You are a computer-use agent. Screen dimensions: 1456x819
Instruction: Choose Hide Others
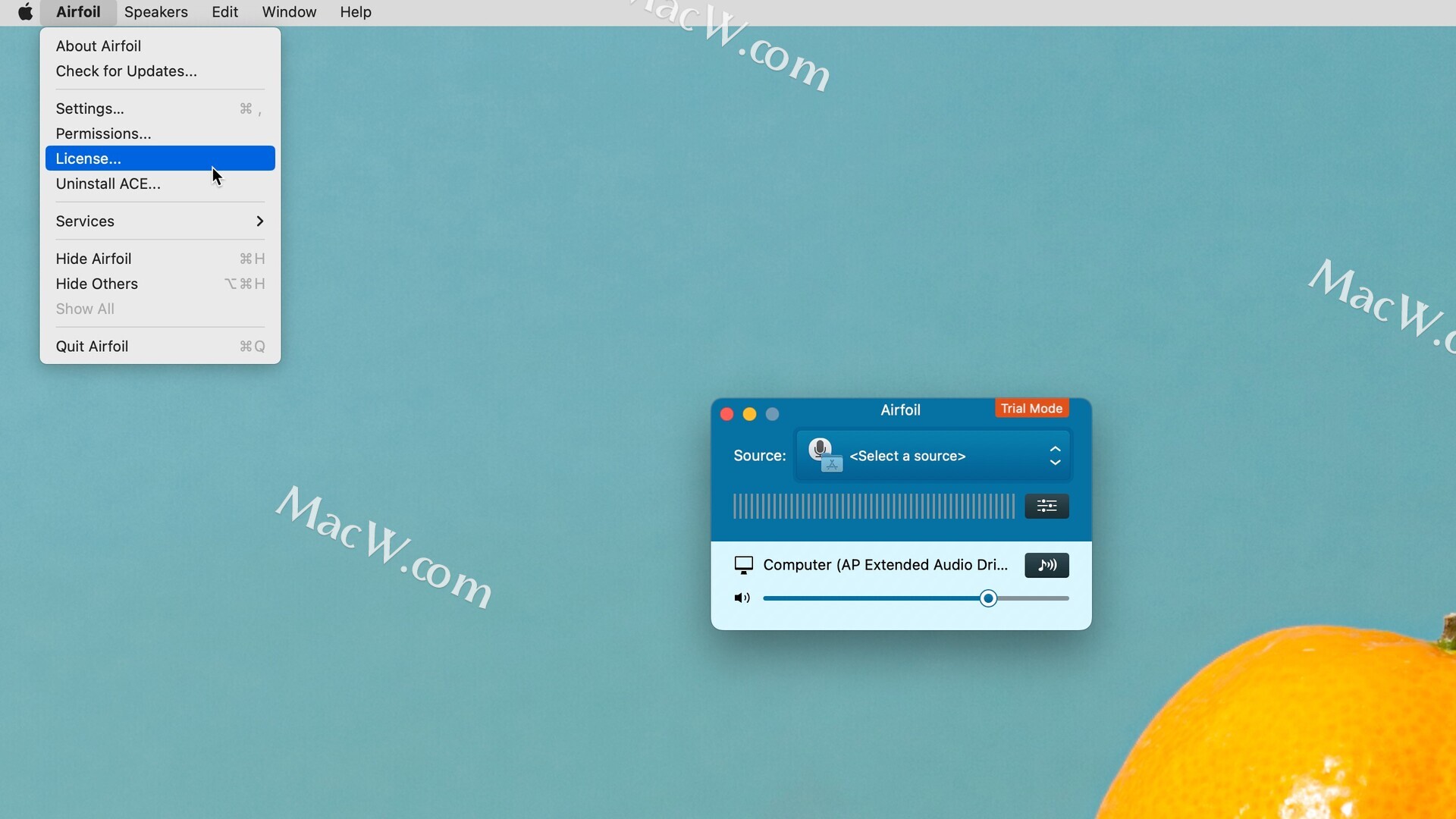[x=160, y=284]
